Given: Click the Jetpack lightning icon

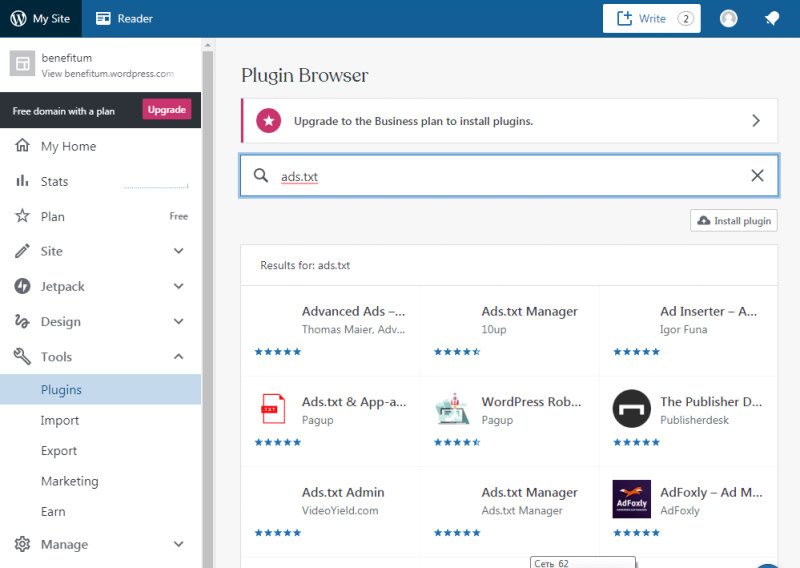Looking at the screenshot, I should point(22,286).
